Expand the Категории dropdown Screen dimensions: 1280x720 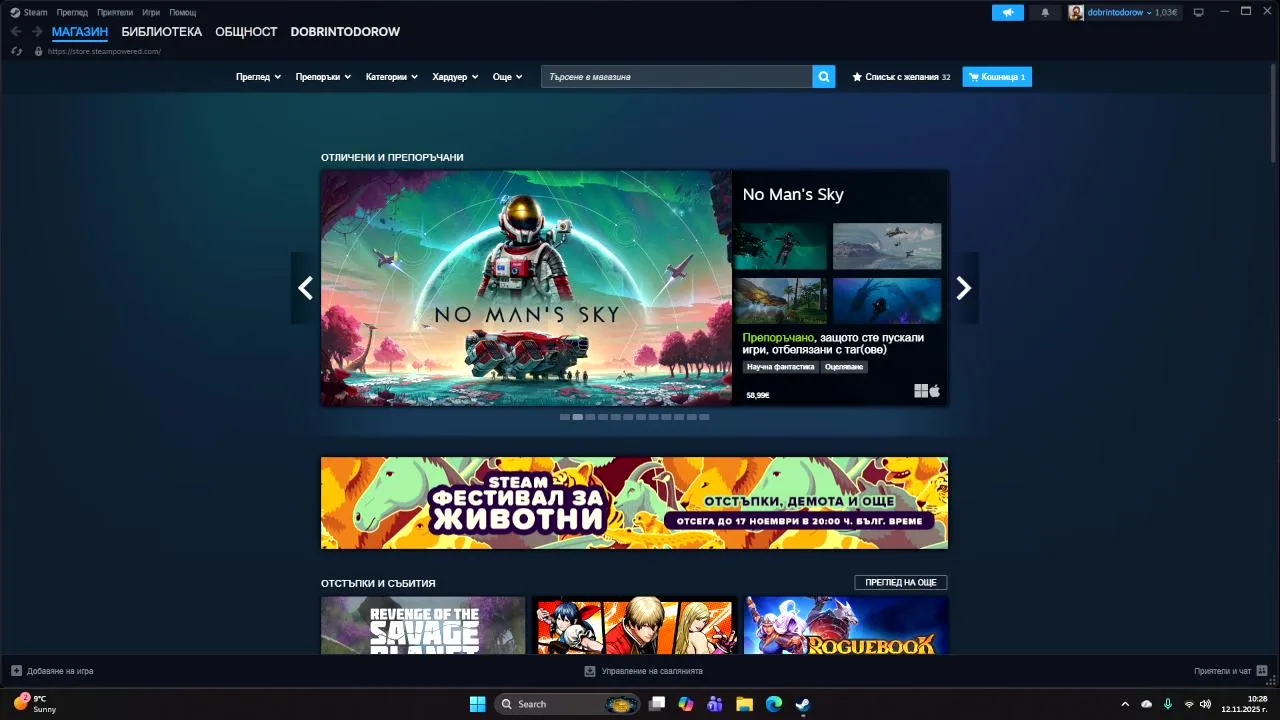coord(391,77)
